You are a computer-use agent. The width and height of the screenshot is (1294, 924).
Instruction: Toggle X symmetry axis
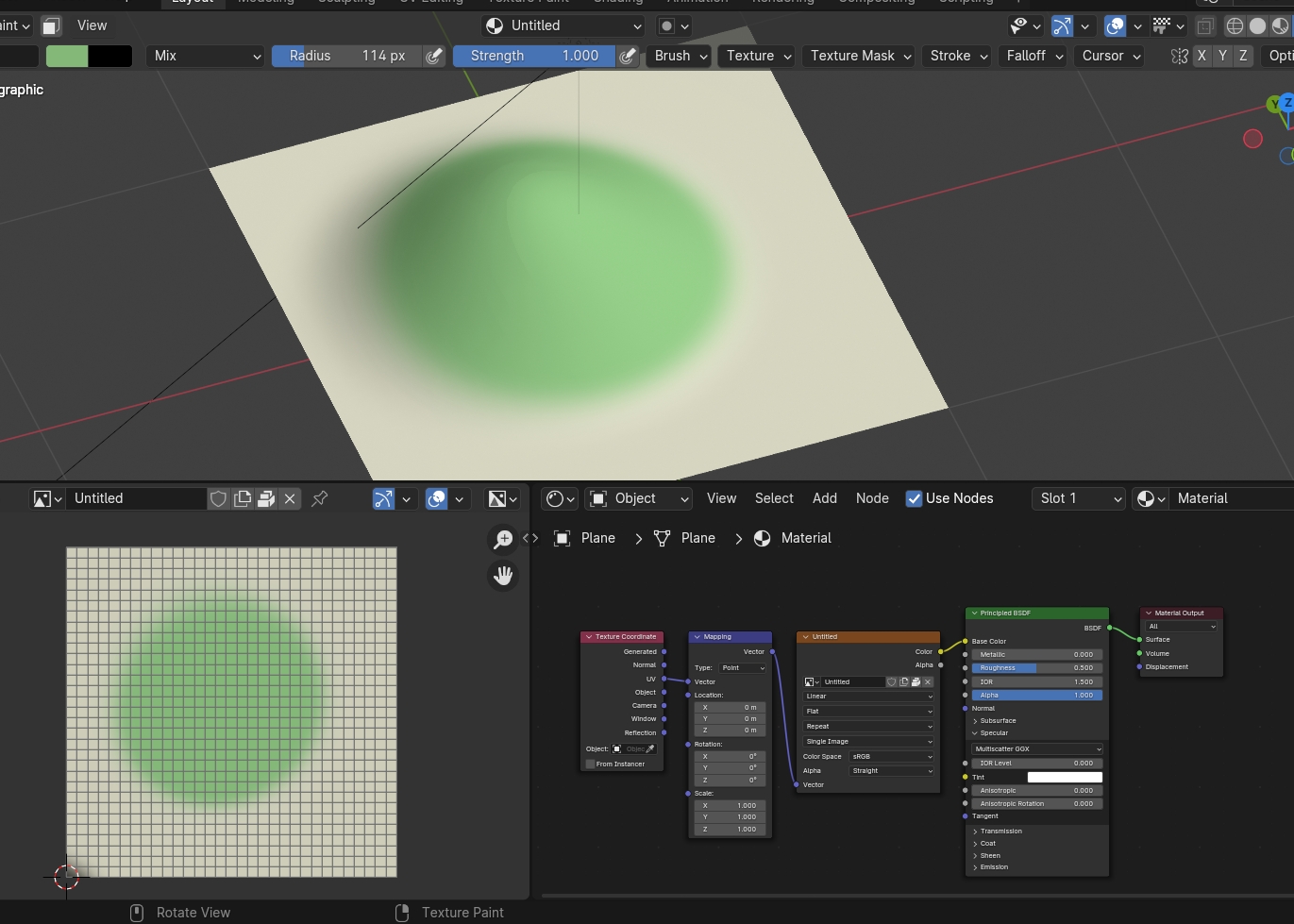[x=1202, y=56]
